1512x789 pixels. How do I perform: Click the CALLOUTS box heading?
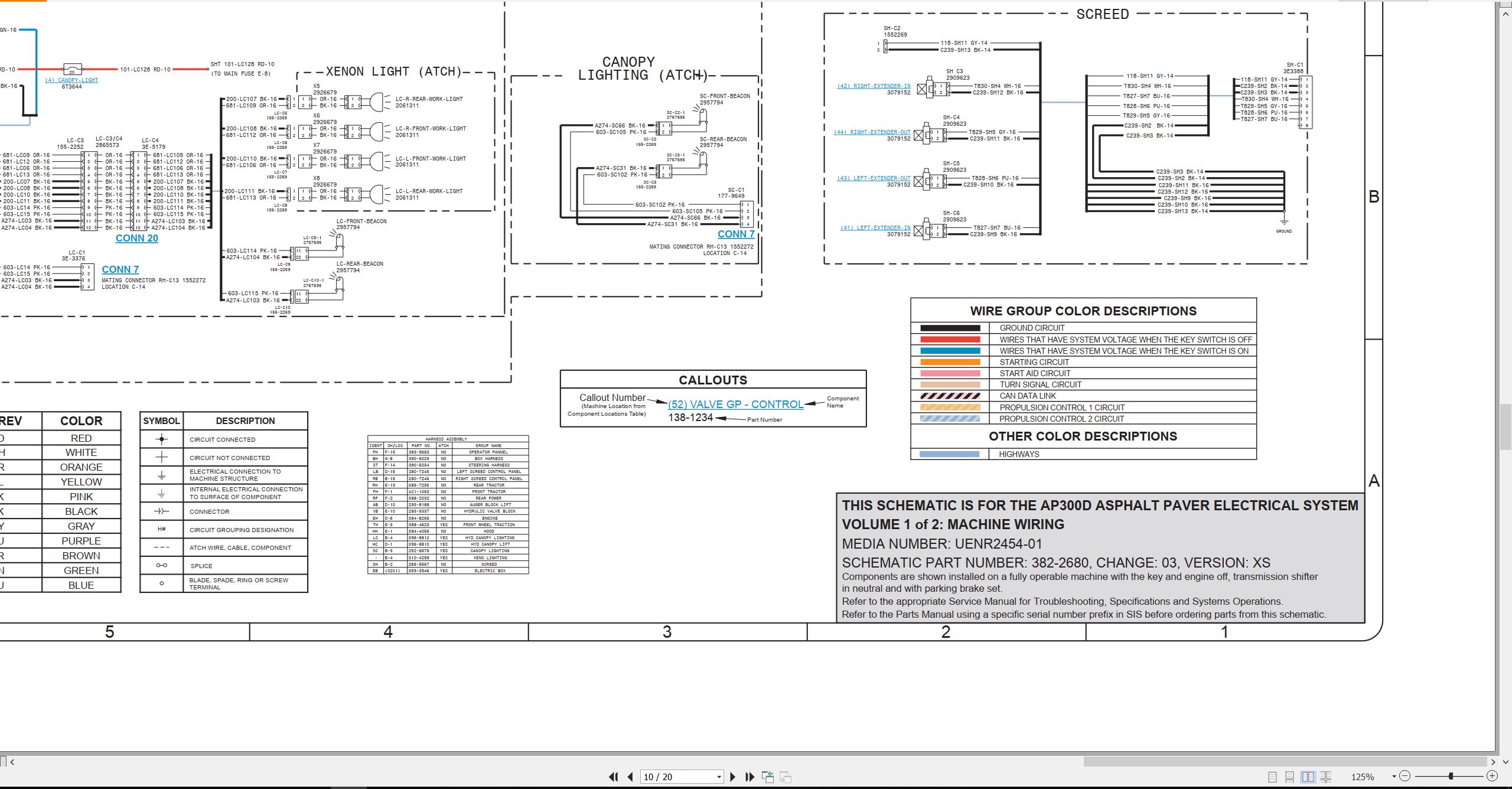(713, 380)
